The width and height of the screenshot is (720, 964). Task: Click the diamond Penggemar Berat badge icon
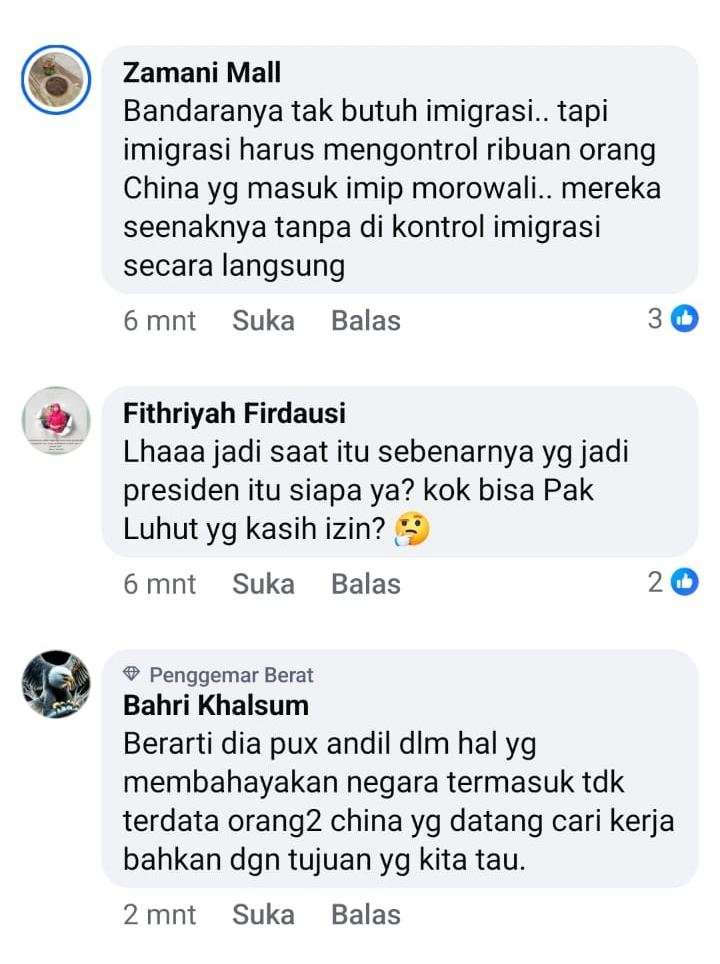click(132, 674)
